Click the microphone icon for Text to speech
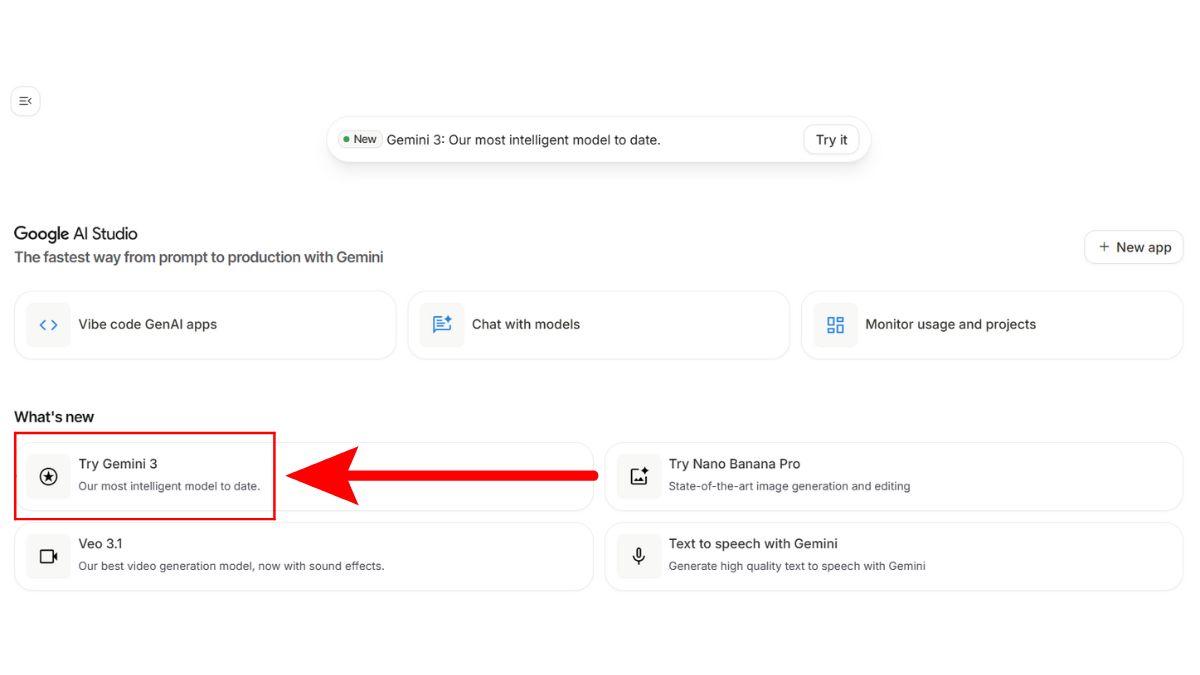Viewport: 1200px width, 675px height. (639, 556)
